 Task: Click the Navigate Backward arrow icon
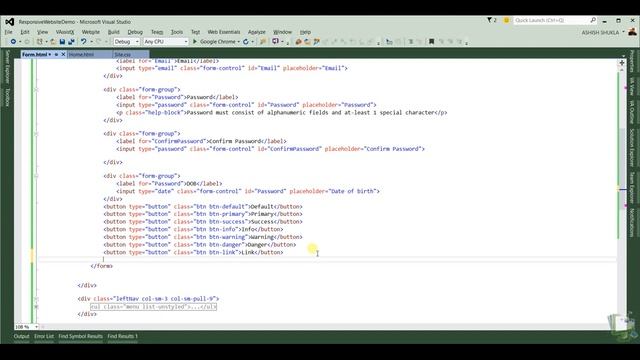(x=13, y=42)
